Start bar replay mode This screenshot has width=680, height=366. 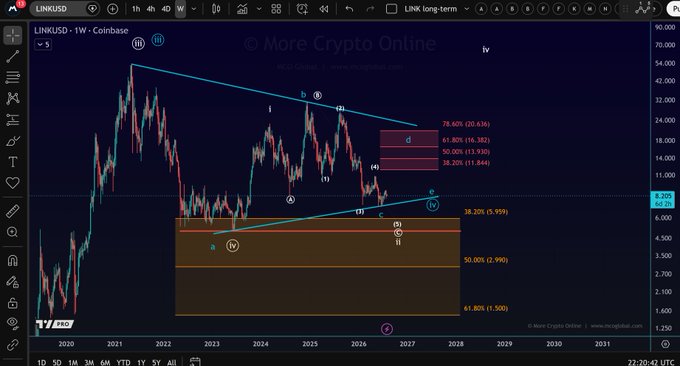pos(324,9)
